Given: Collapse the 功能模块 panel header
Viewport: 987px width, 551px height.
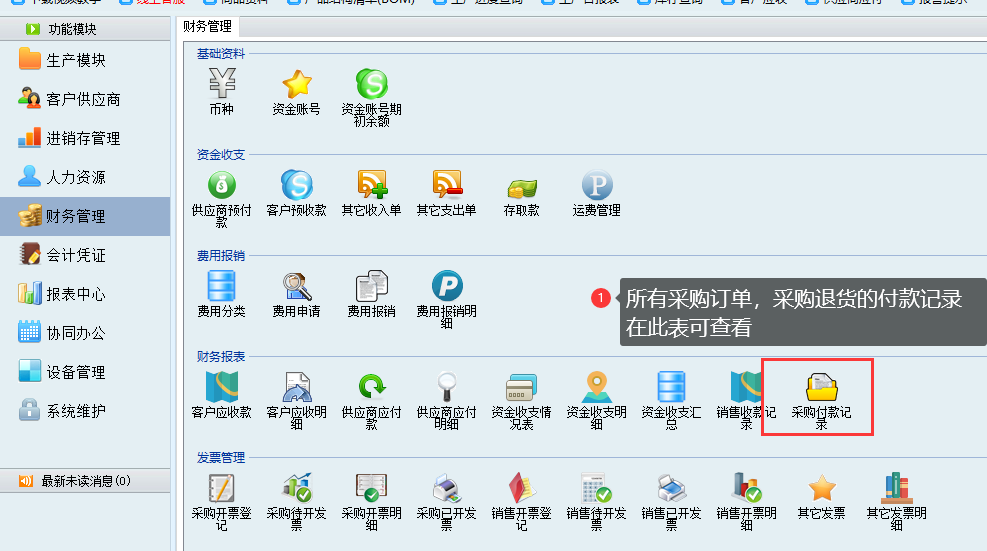Looking at the screenshot, I should tap(85, 29).
